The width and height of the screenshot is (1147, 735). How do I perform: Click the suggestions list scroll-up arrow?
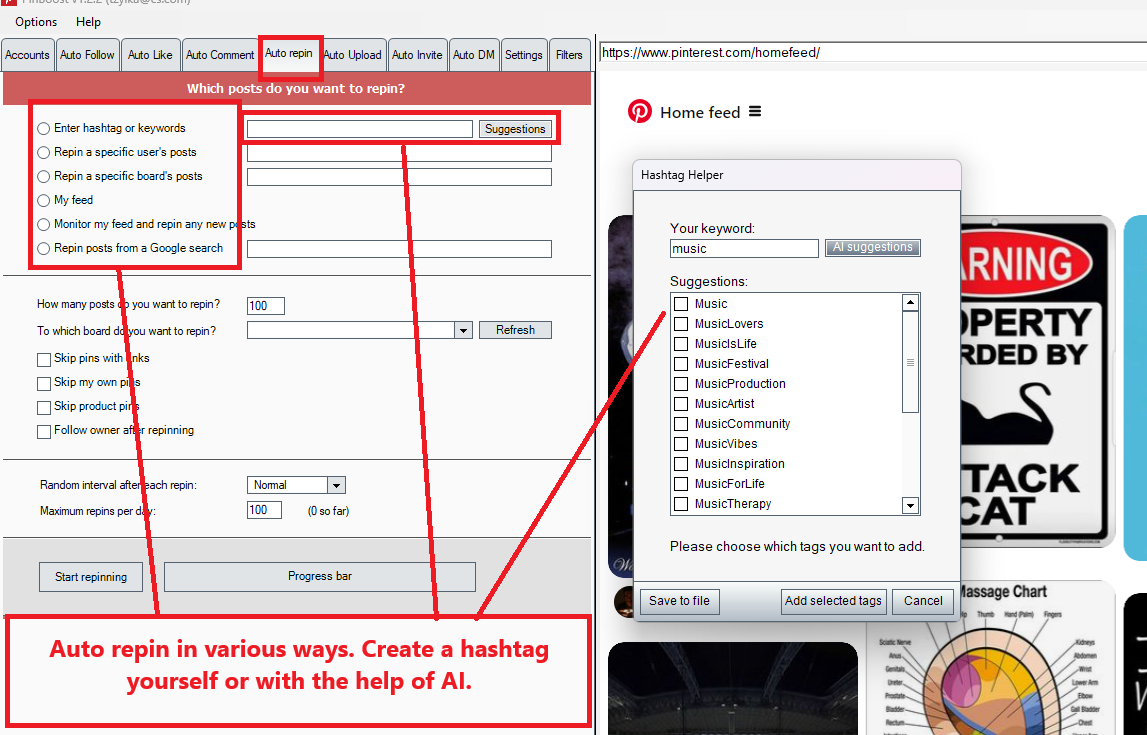[x=910, y=302]
